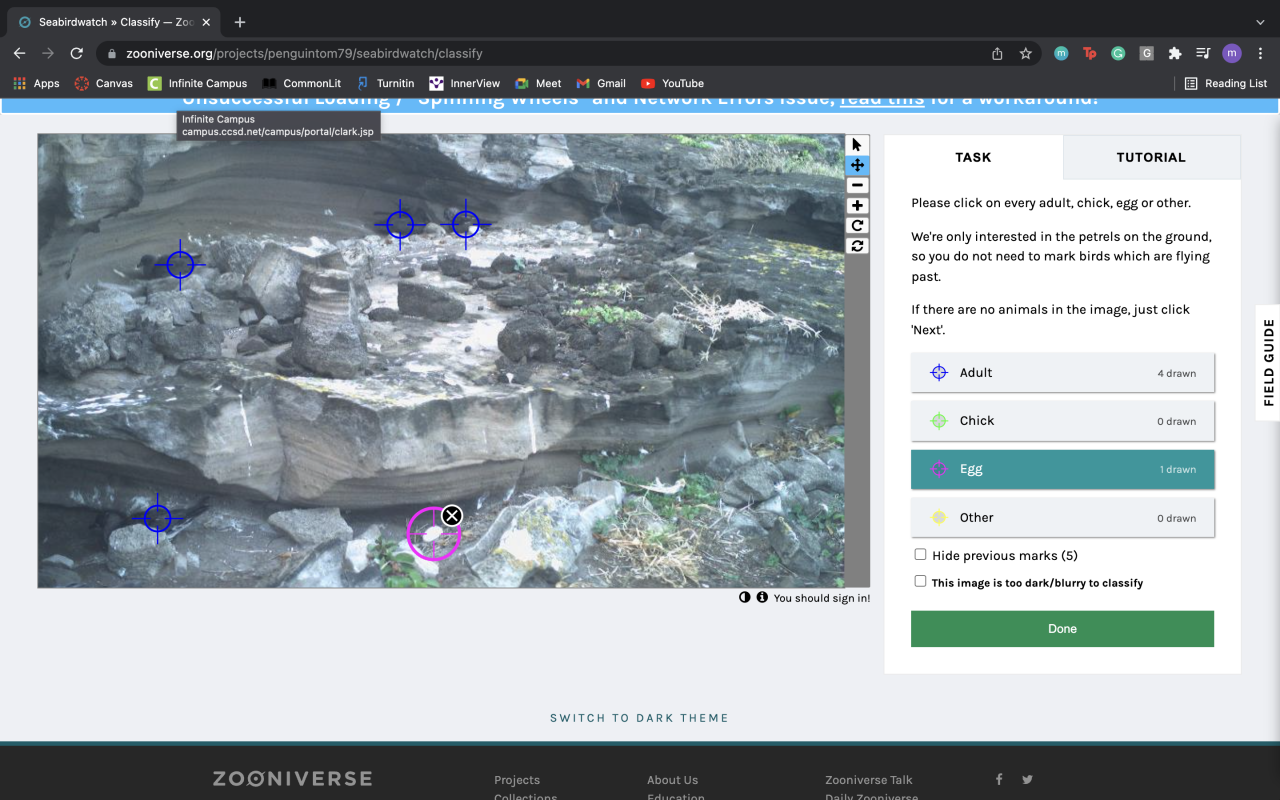The width and height of the screenshot is (1280, 800).
Task: Go back in browser history
Action: 19,53
